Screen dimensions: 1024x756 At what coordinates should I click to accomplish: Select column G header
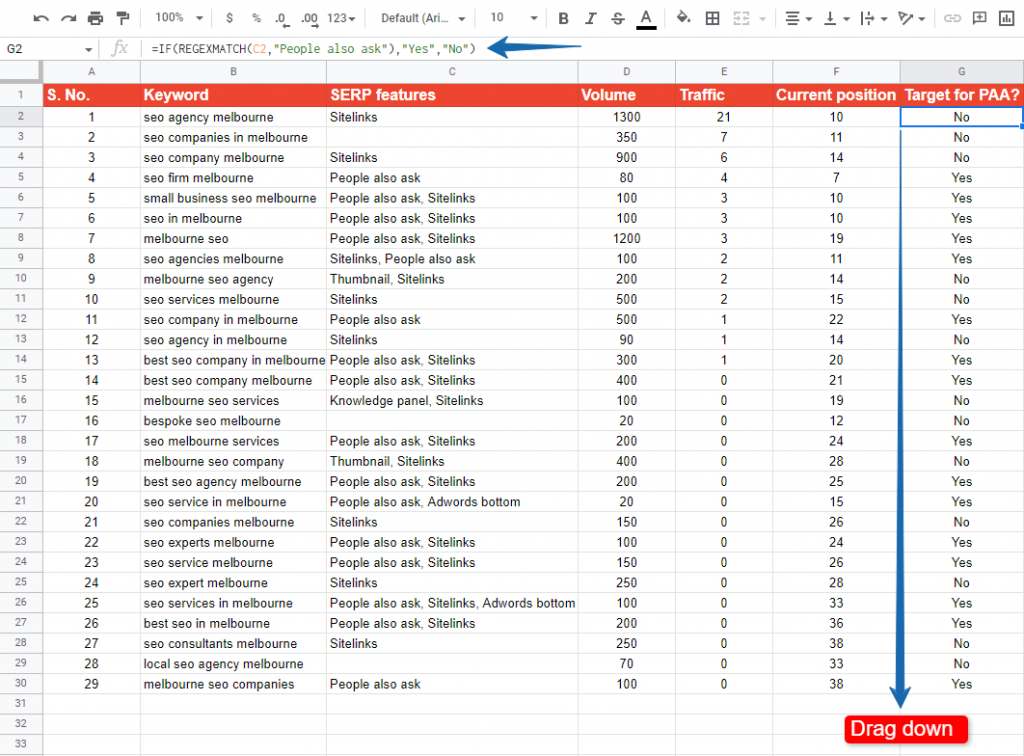point(961,71)
